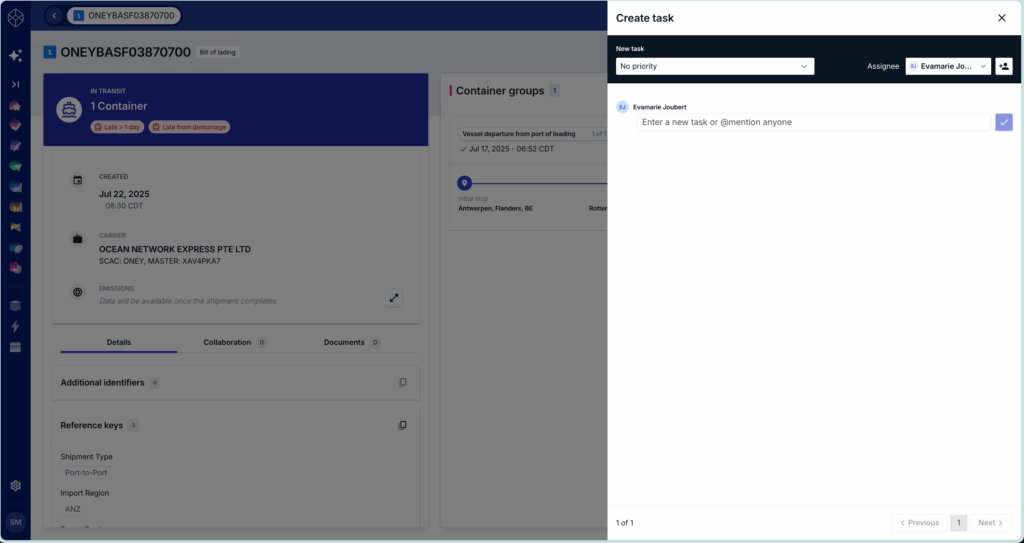Open the calendar icon in sidebar
This screenshot has width=1024, height=543.
[16, 347]
